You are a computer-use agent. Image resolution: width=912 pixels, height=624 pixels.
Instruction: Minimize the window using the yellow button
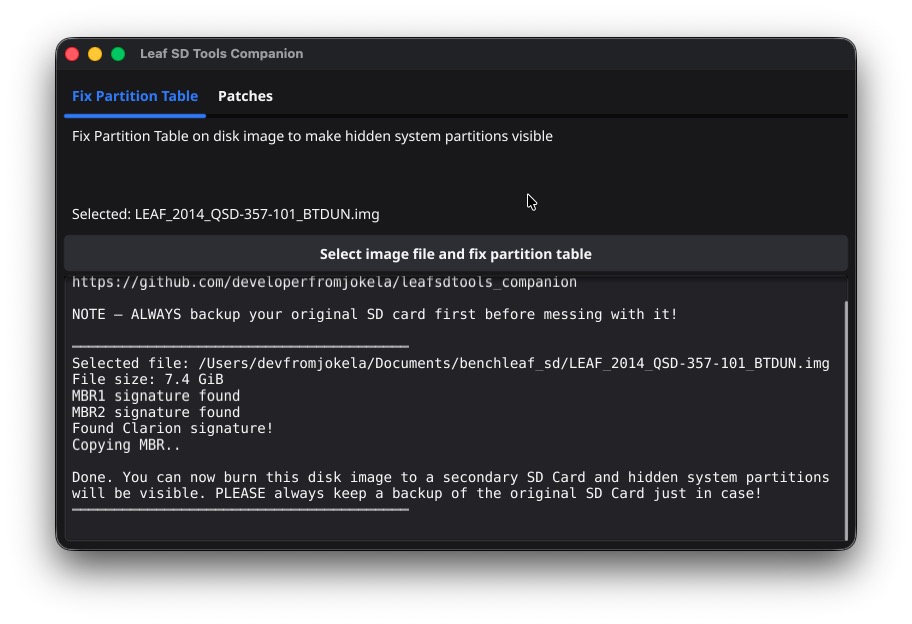coord(95,54)
